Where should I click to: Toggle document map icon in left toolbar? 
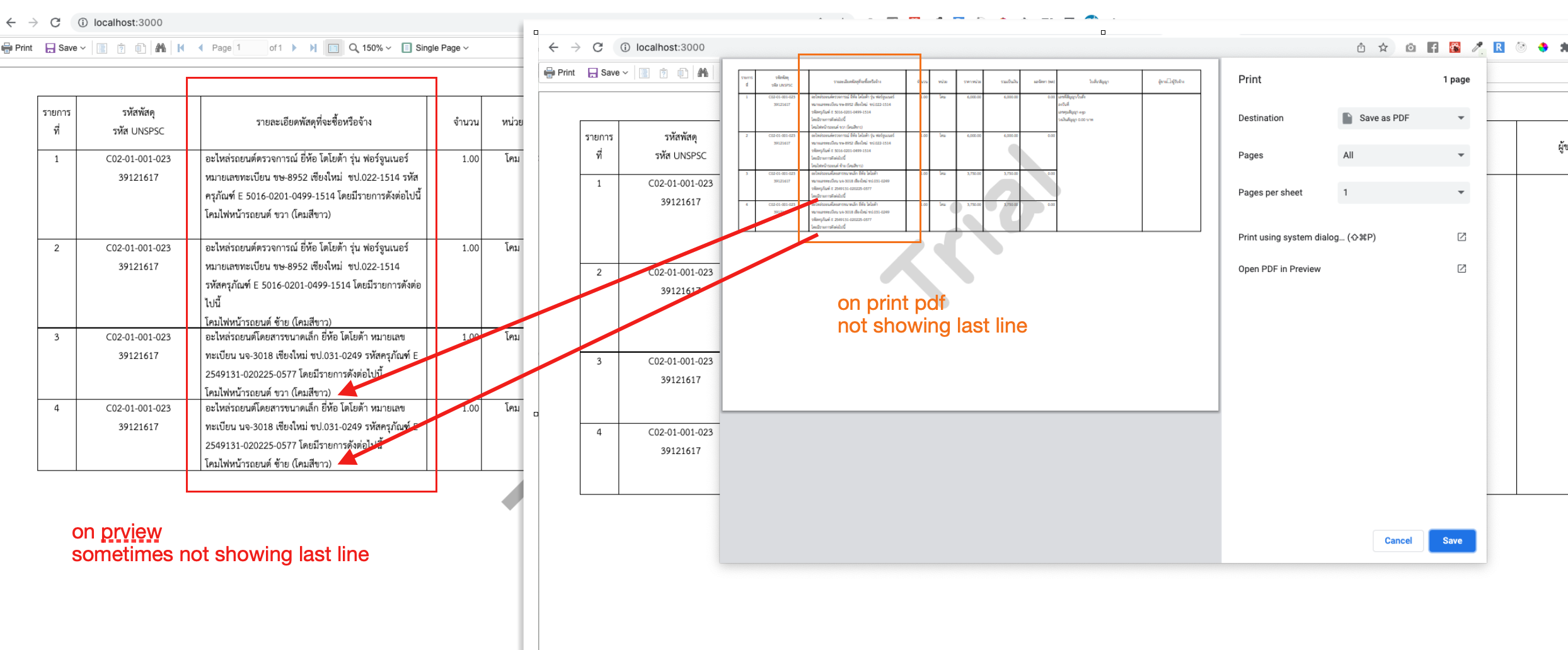(x=102, y=48)
